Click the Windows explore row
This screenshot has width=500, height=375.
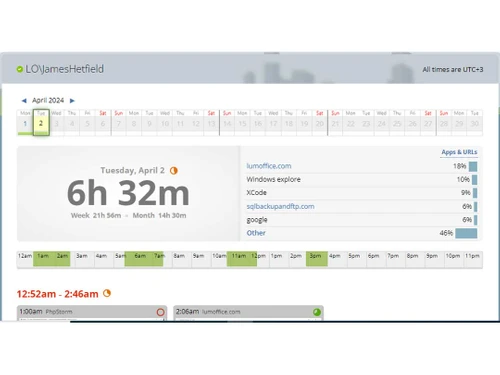[362, 179]
